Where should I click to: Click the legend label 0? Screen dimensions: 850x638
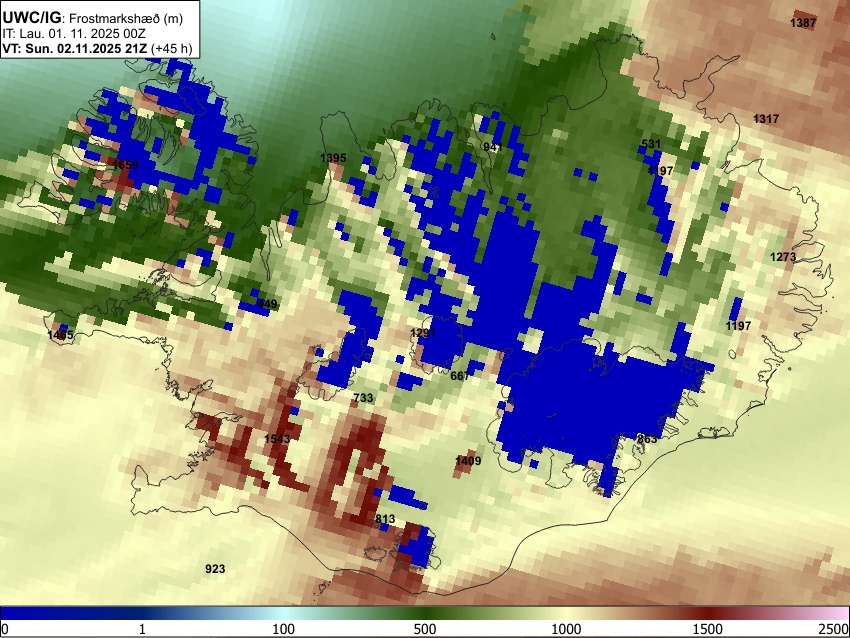[5, 629]
